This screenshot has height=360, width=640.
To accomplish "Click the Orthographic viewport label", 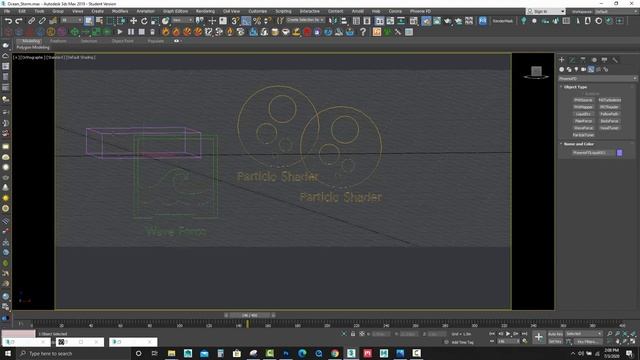I will [x=33, y=58].
